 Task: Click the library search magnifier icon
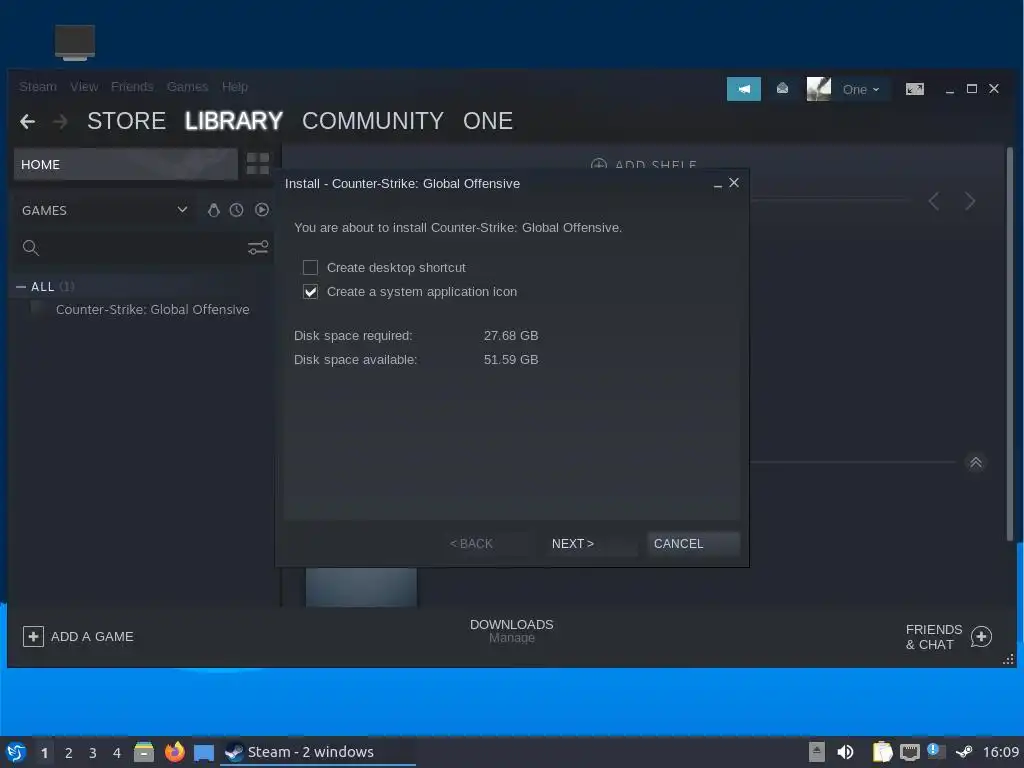pos(31,248)
